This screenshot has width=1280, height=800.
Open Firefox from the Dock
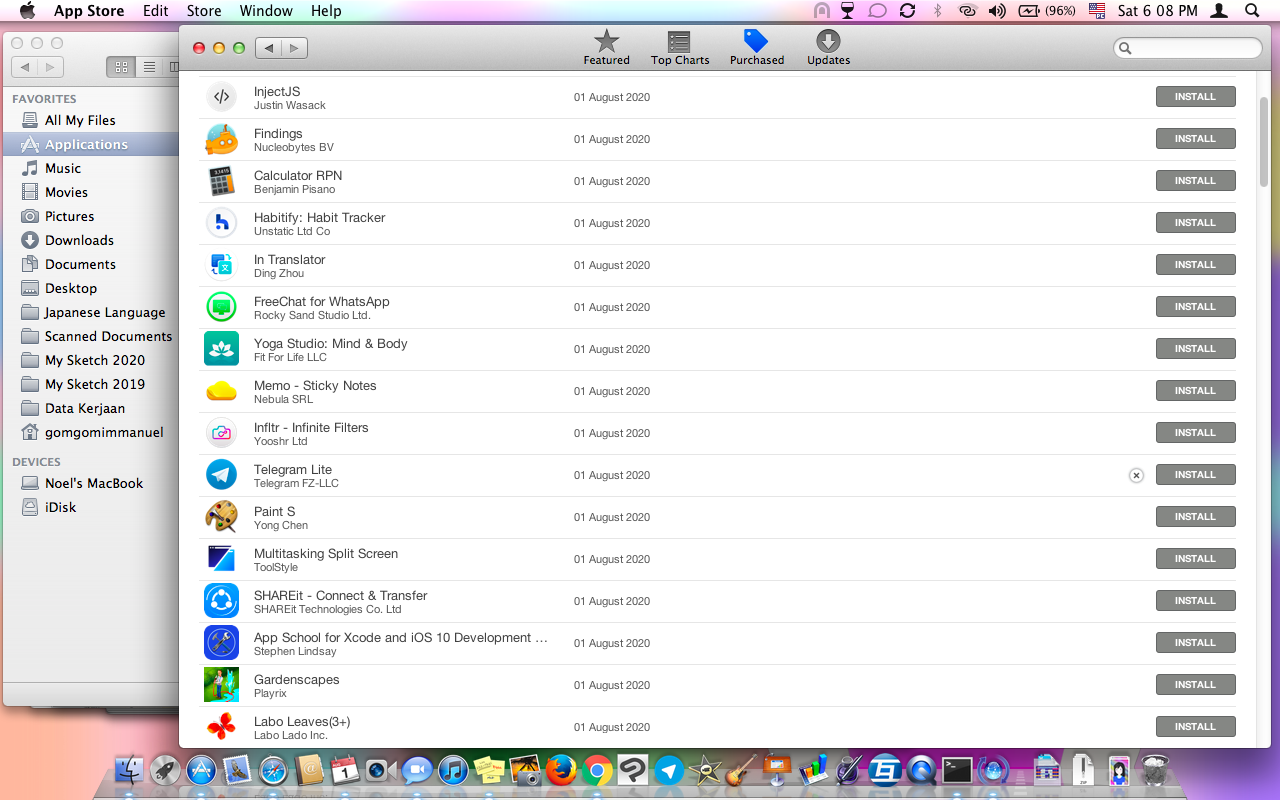pos(561,770)
